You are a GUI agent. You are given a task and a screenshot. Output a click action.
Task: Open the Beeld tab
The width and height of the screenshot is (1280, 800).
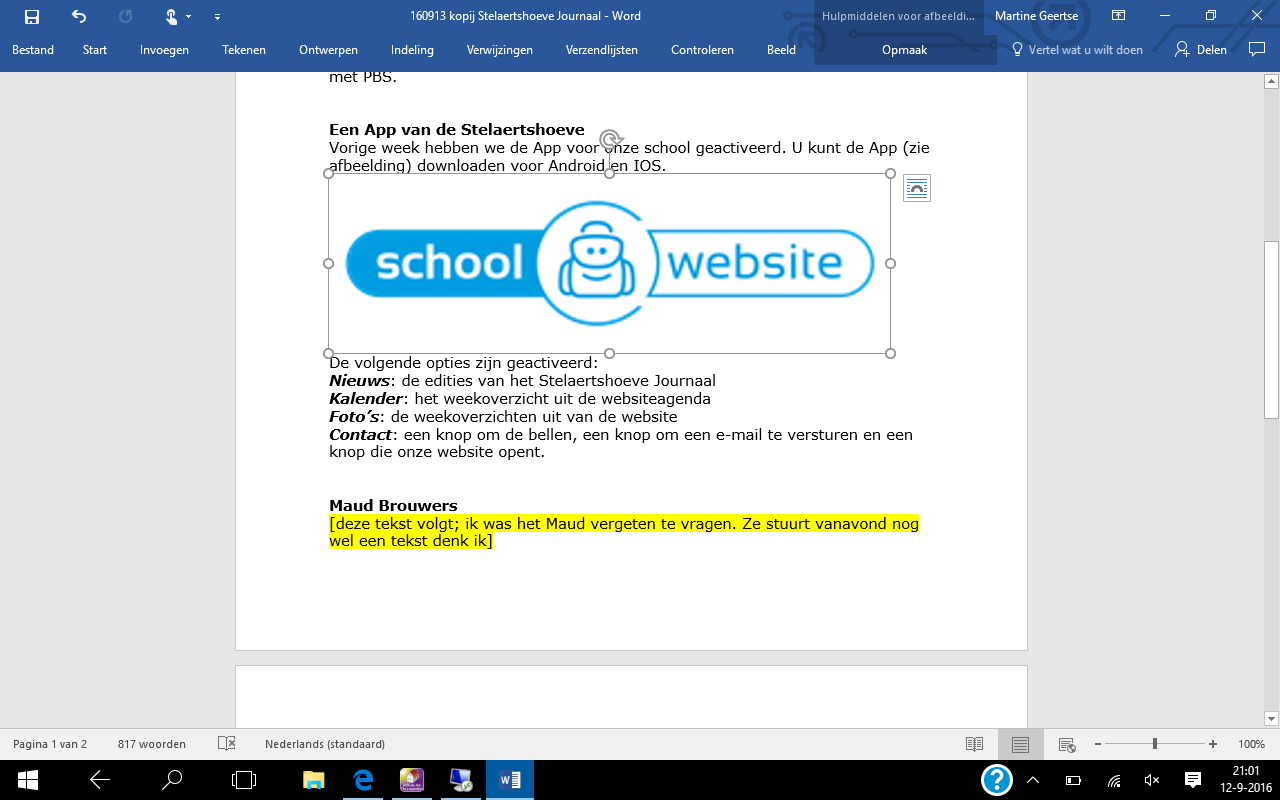(781, 50)
